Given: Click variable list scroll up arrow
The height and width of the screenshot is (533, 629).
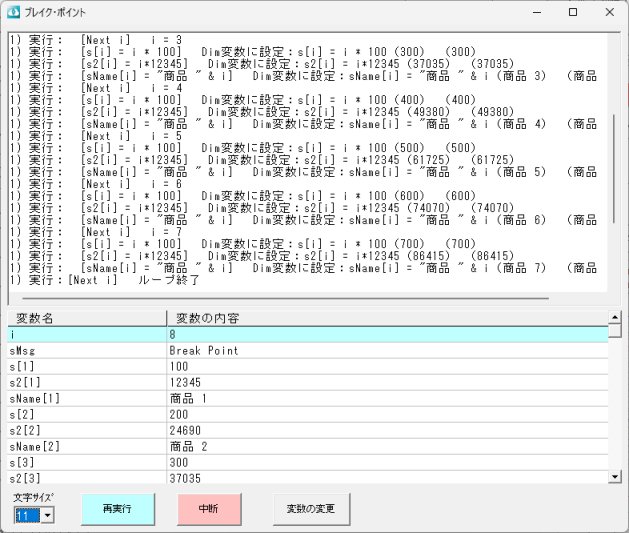Looking at the screenshot, I should point(615,317).
